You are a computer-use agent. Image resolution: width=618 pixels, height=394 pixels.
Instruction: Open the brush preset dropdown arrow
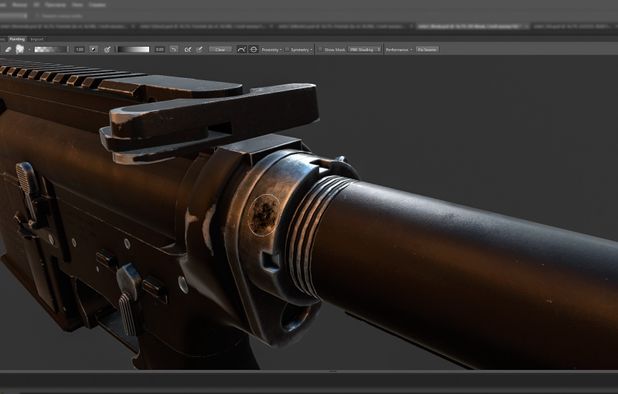tap(29, 50)
